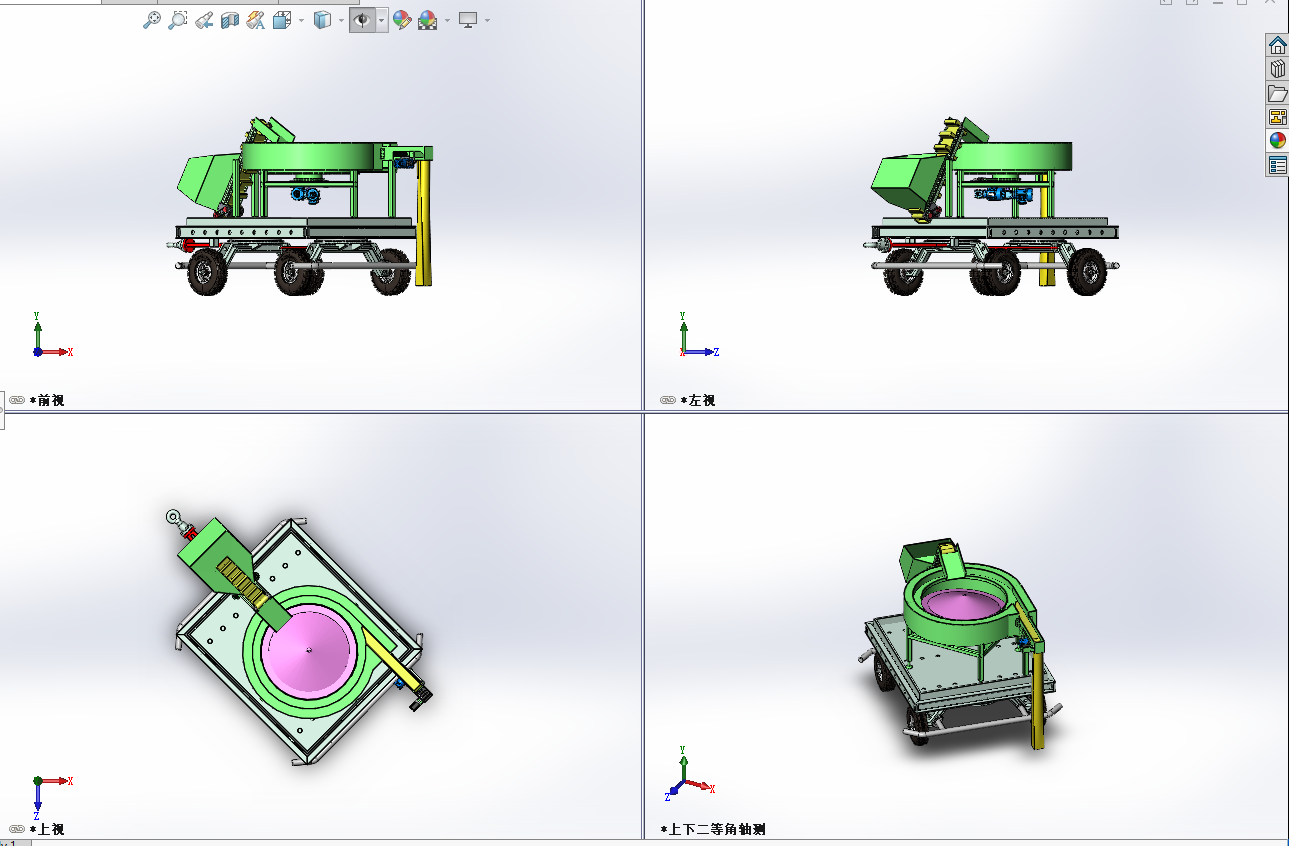Viewport: 1289px width, 846px height.
Task: Open the SolidWorks Resources home tab
Action: pyautogui.click(x=1278, y=45)
